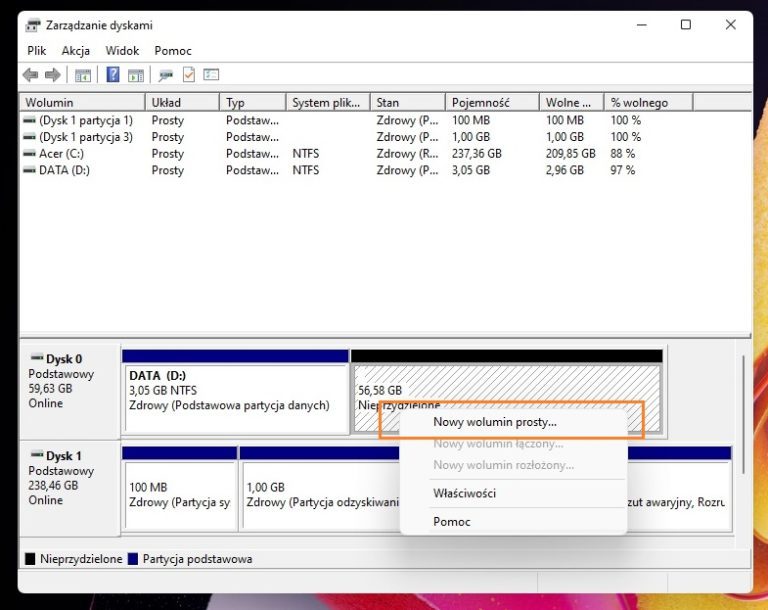Select the 100 MB system partition on Dysk 1

[180, 488]
